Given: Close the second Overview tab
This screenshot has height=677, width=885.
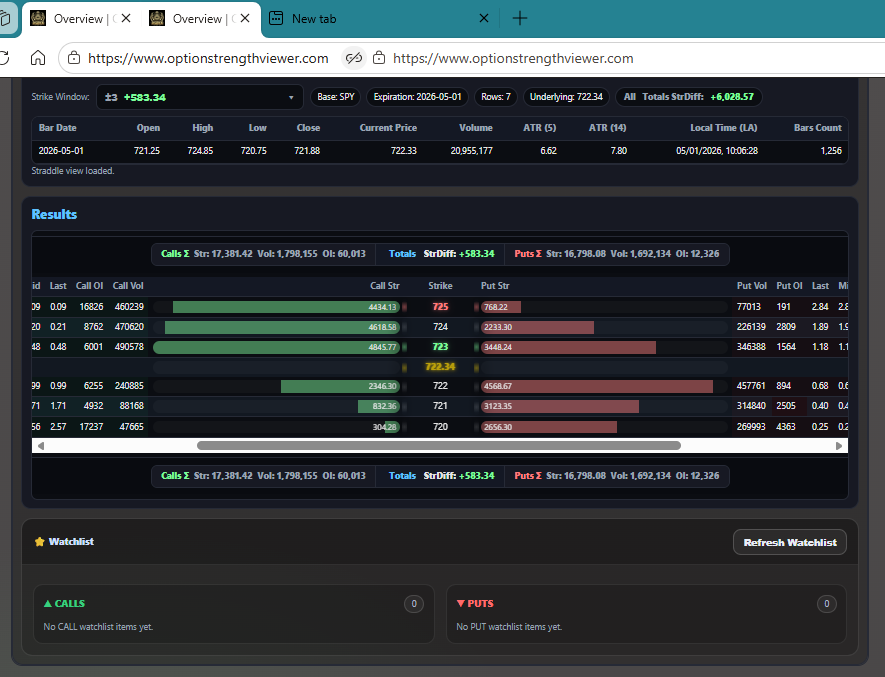Looking at the screenshot, I should (x=245, y=18).
